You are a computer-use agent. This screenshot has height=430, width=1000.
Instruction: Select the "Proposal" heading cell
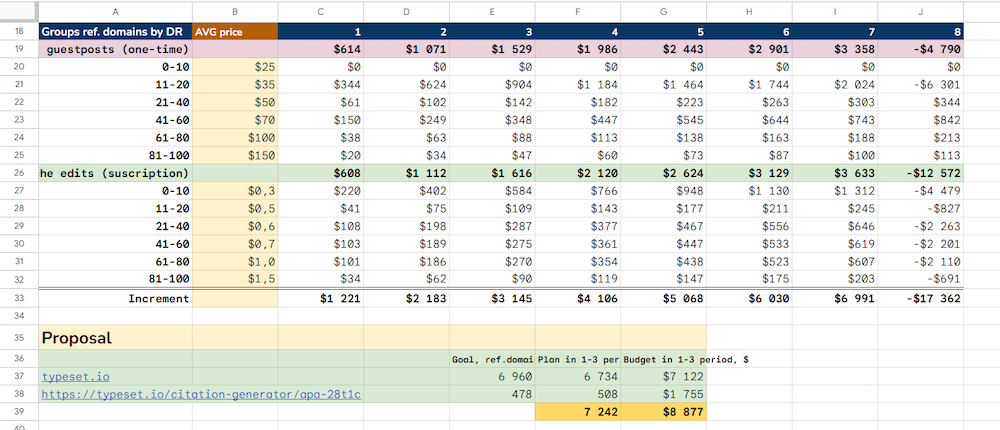tap(114, 337)
